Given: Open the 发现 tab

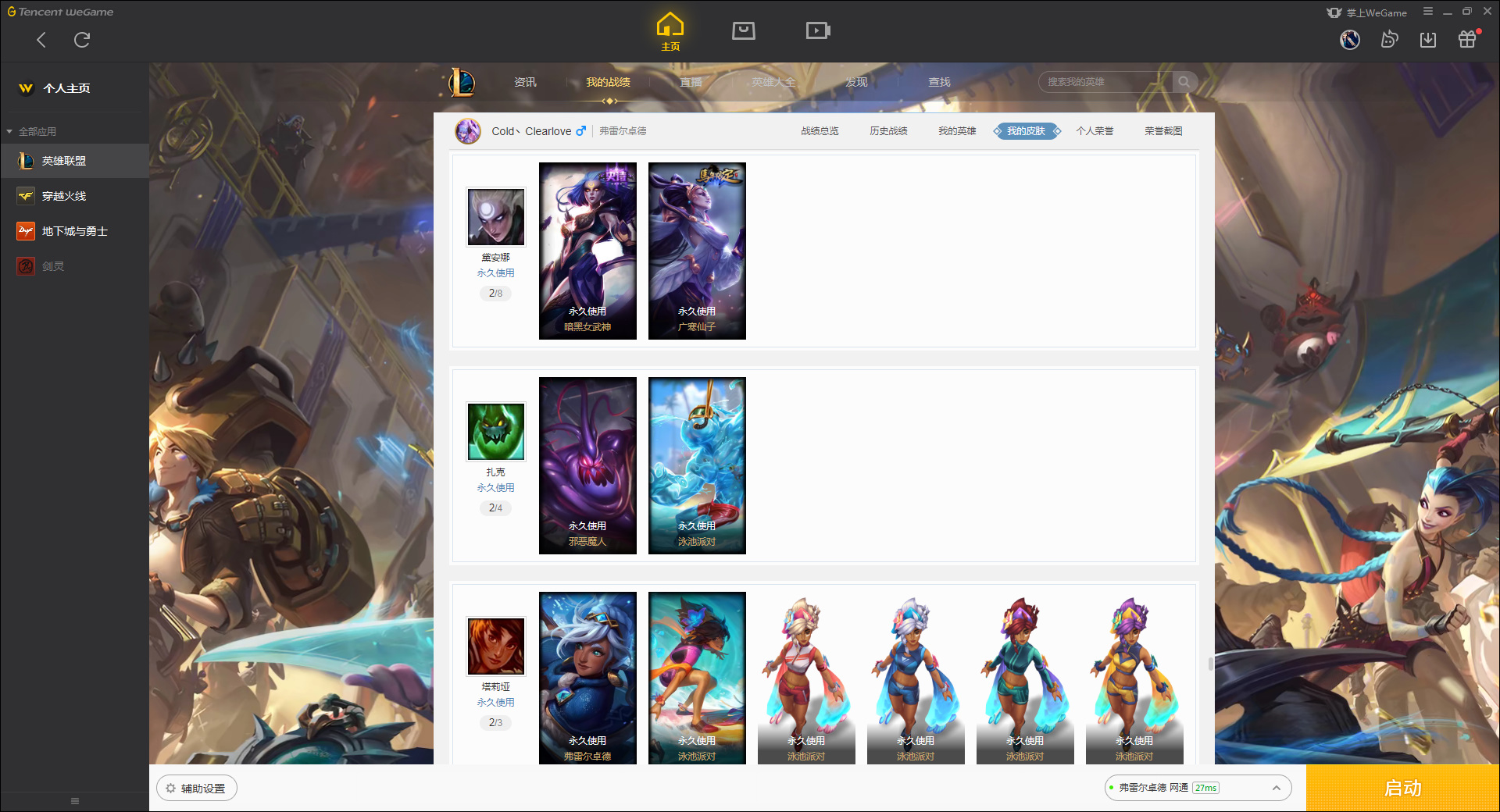Looking at the screenshot, I should click(856, 82).
